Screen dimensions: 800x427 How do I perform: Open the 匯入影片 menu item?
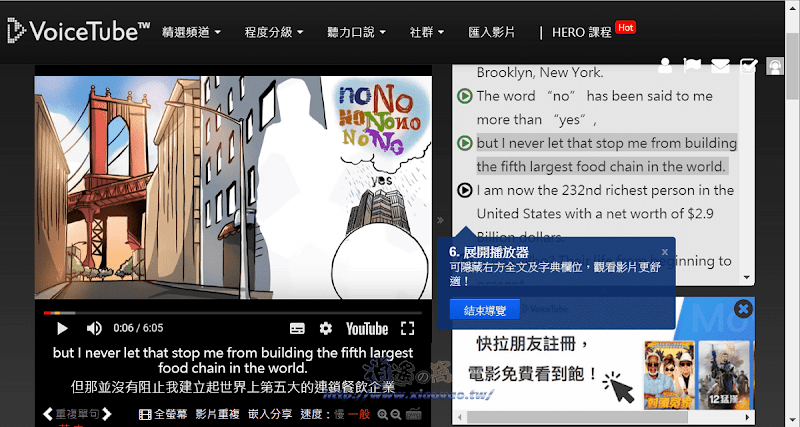pyautogui.click(x=491, y=32)
